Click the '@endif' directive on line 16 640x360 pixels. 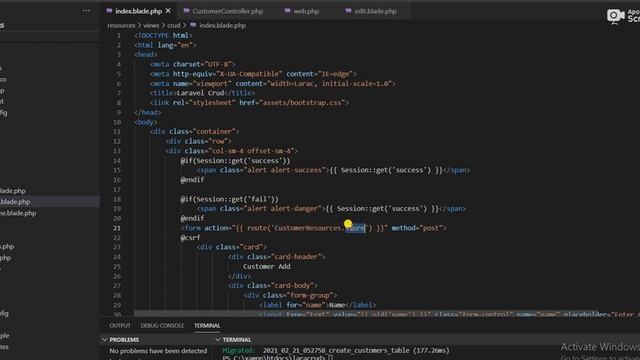[192, 180]
